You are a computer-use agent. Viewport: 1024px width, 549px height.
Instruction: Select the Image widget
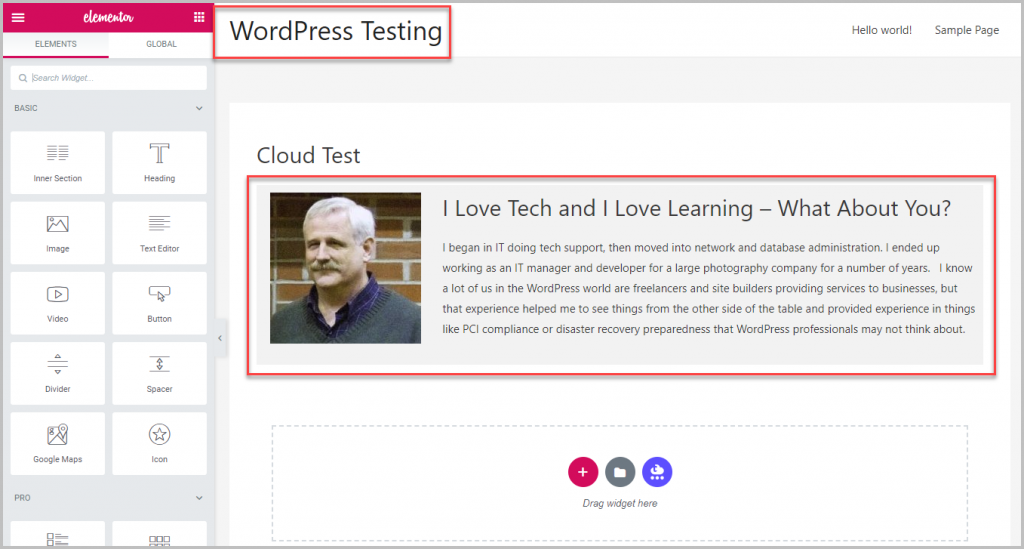(57, 233)
